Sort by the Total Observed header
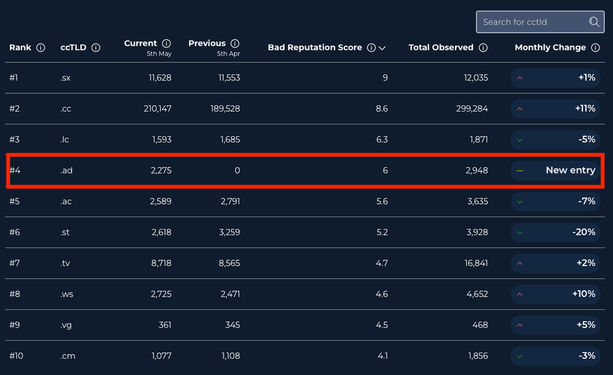The image size is (613, 375). coord(441,47)
